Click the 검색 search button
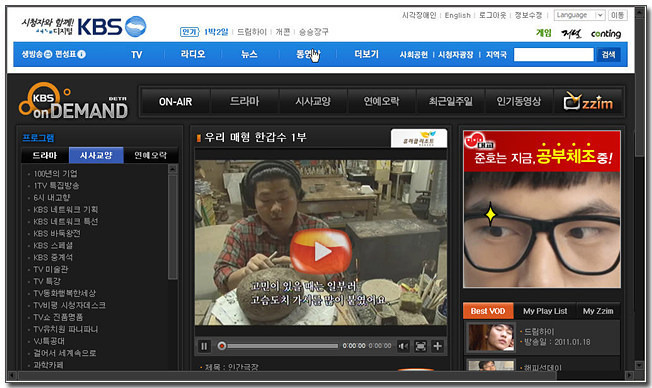The width and height of the screenshot is (652, 388). [608, 54]
